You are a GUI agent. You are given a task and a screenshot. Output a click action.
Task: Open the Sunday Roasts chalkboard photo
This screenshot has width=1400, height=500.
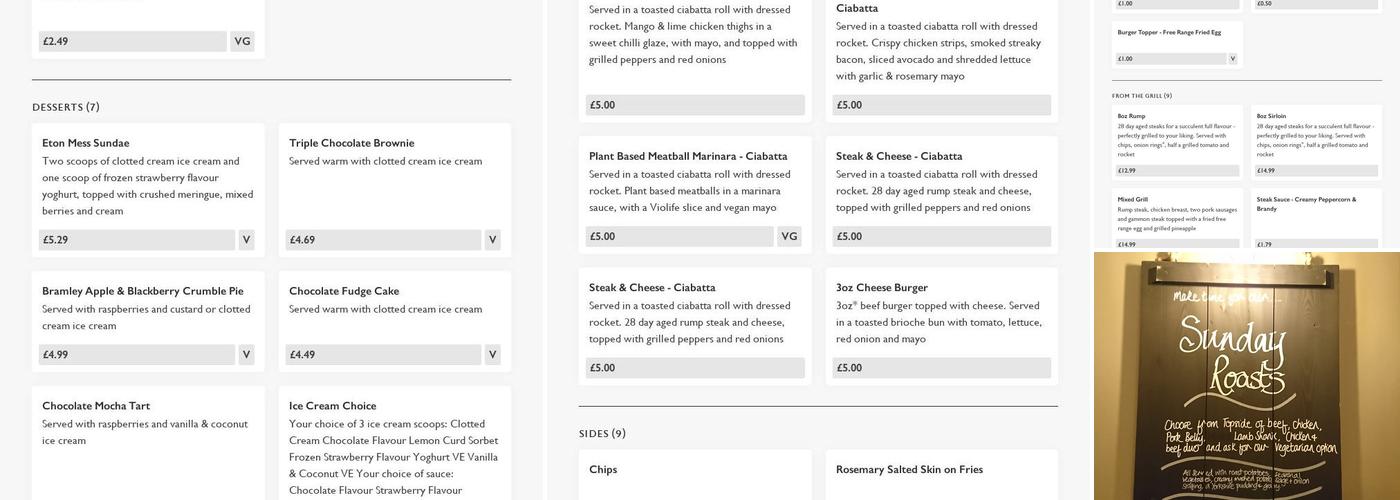[x=1246, y=376]
